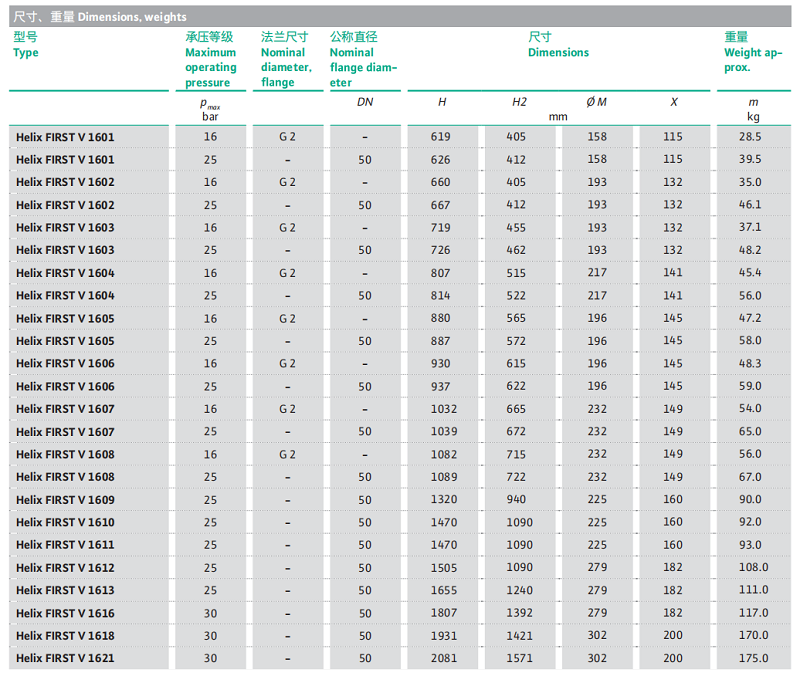This screenshot has height=676, width=800.
Task: Click weight value '46.1'
Action: tap(750, 205)
